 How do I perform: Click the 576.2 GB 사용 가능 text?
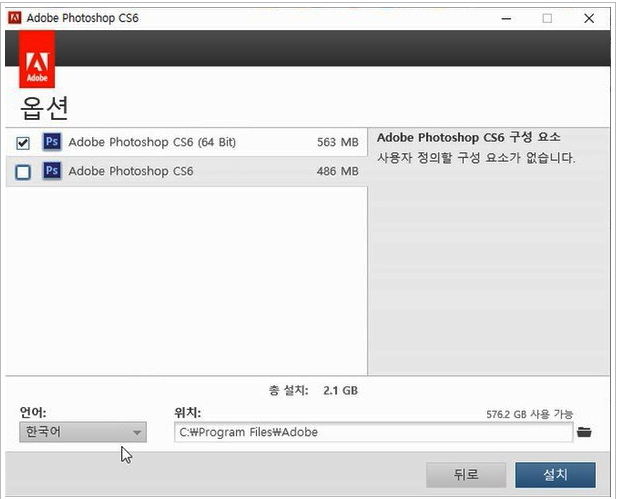(529, 414)
